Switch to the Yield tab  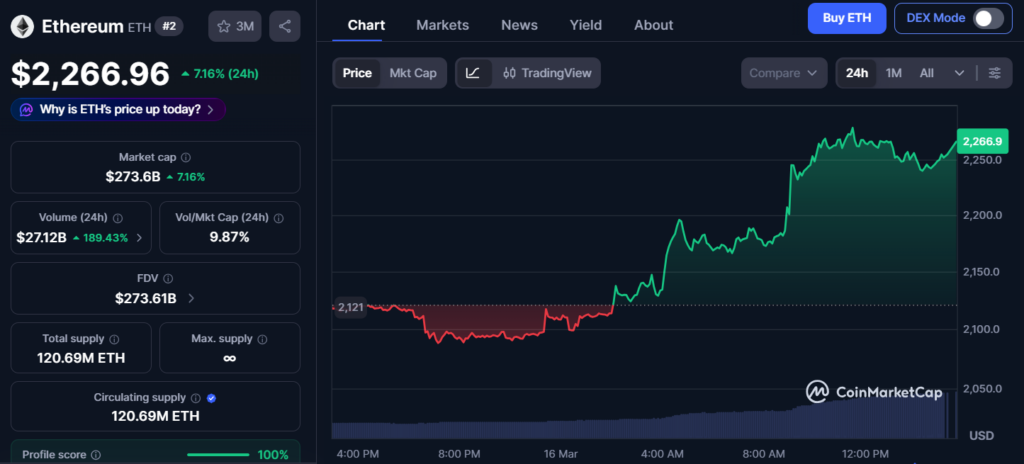tap(585, 25)
